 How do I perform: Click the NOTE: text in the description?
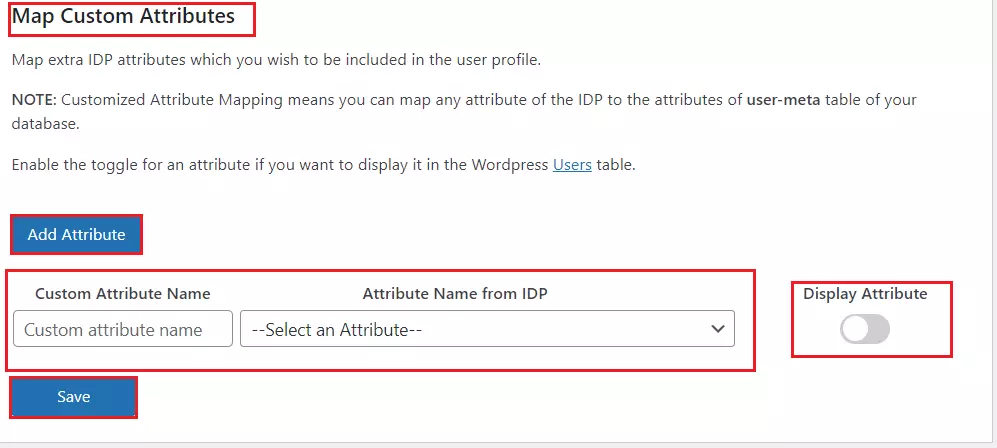click(x=34, y=100)
